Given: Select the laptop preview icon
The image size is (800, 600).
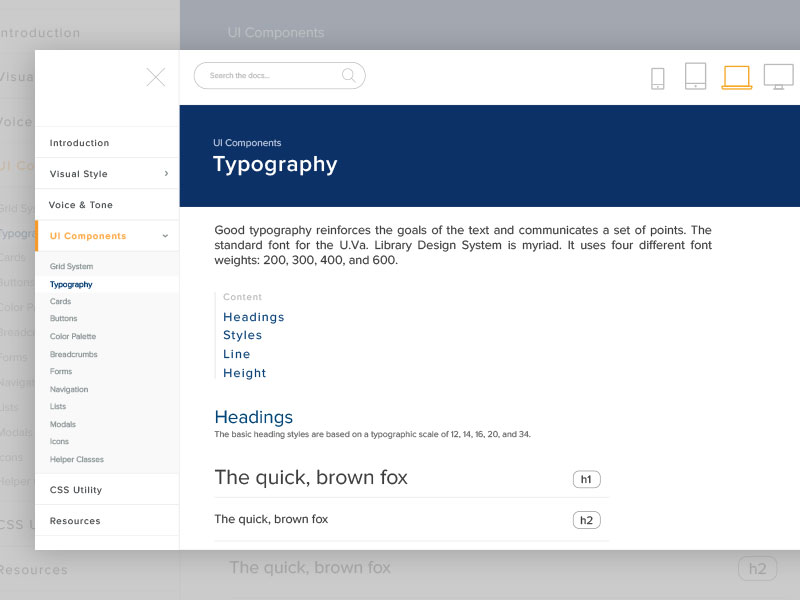Looking at the screenshot, I should point(737,78).
